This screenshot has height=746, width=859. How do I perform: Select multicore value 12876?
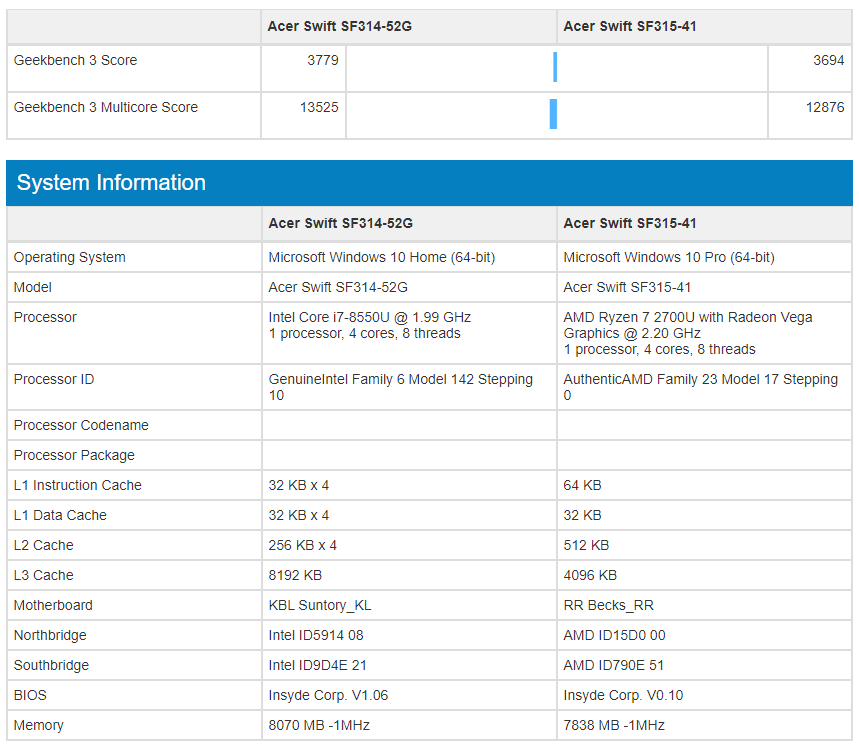click(824, 107)
